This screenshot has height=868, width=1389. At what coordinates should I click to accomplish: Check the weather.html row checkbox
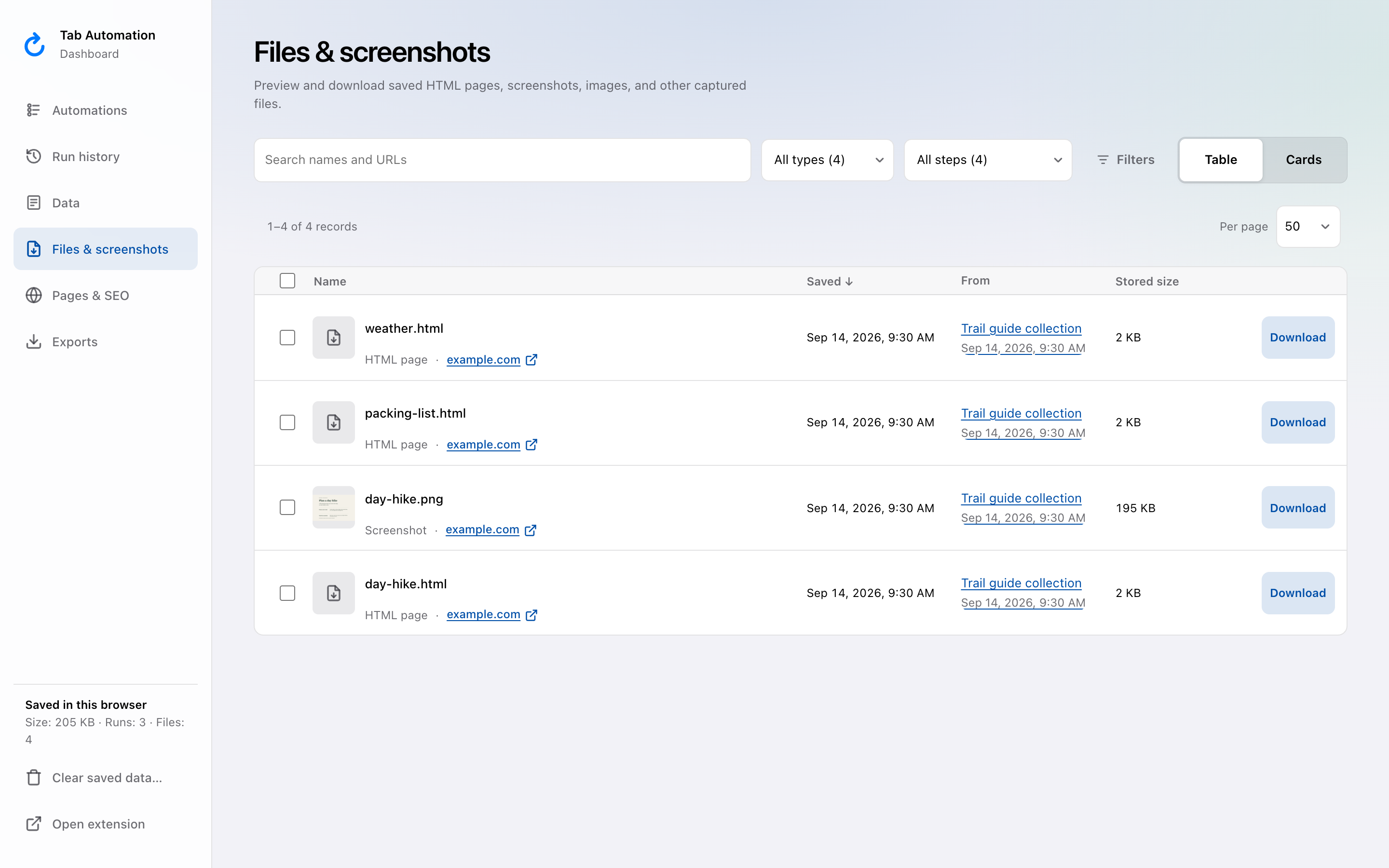click(x=287, y=338)
